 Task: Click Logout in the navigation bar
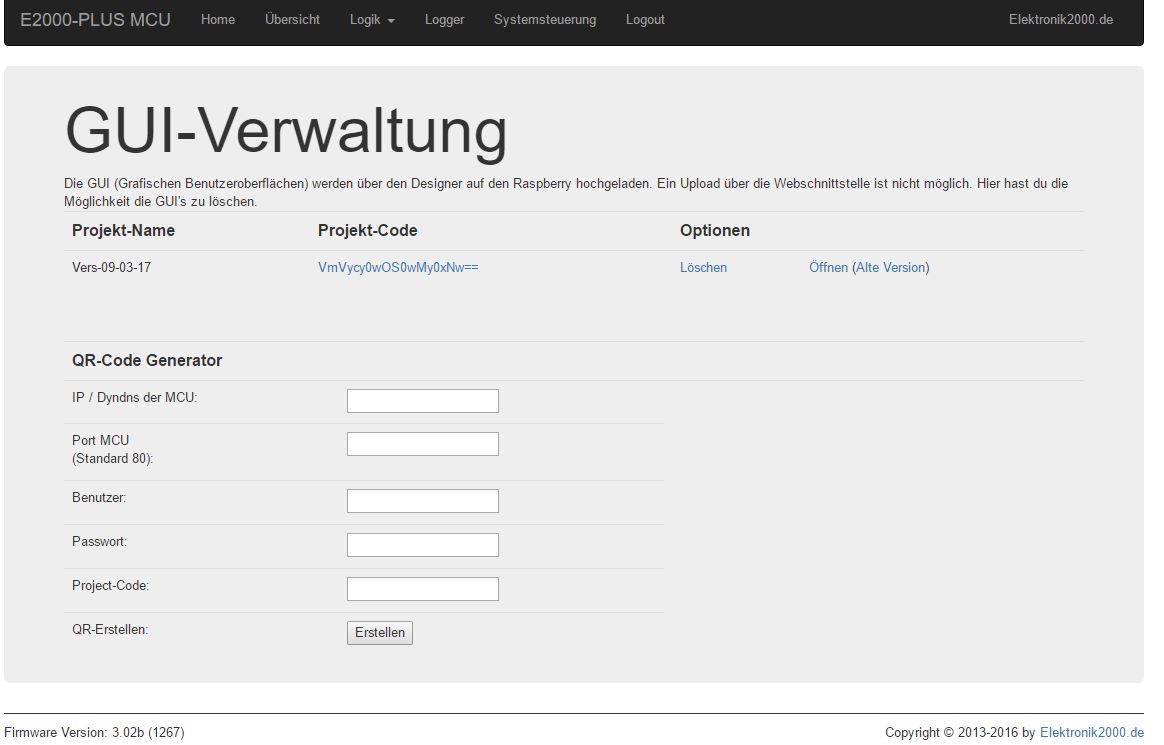645,20
